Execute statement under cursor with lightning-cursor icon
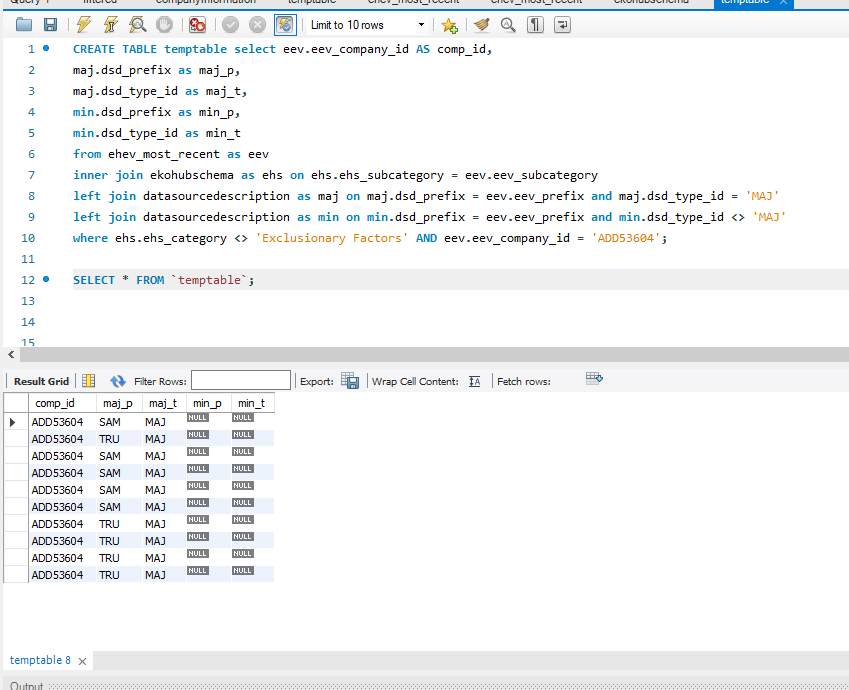This screenshot has width=849, height=690. click(x=110, y=24)
